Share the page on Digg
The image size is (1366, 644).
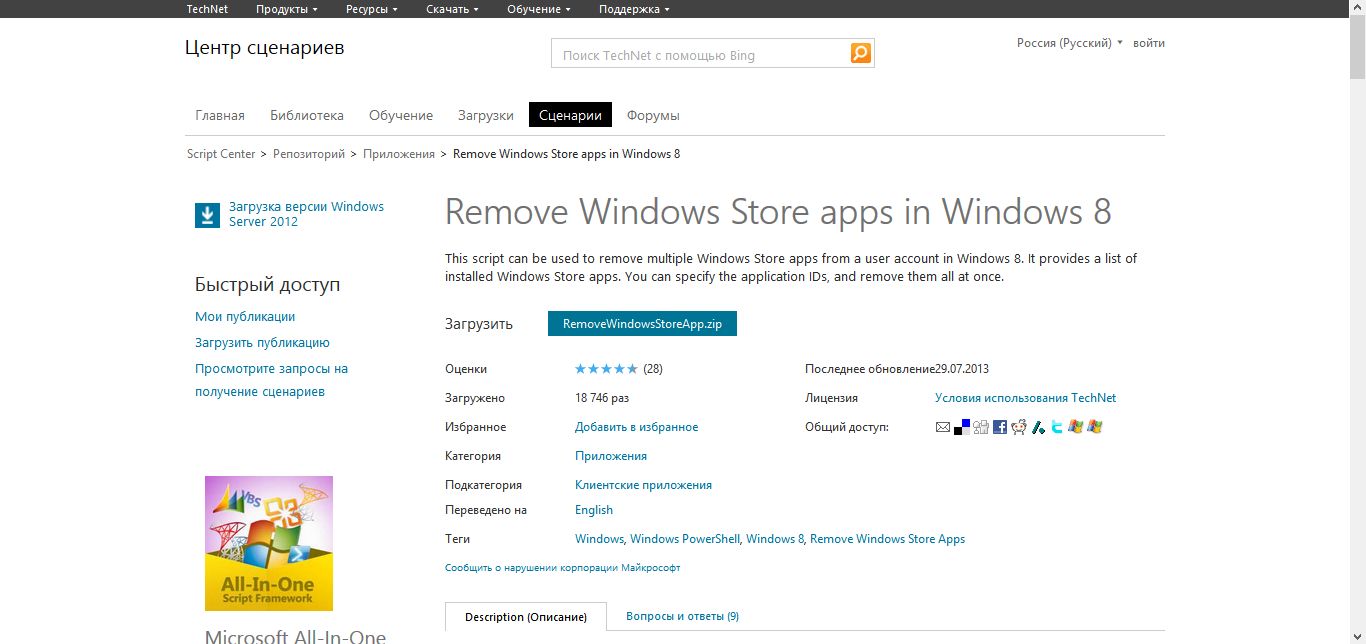coord(980,427)
